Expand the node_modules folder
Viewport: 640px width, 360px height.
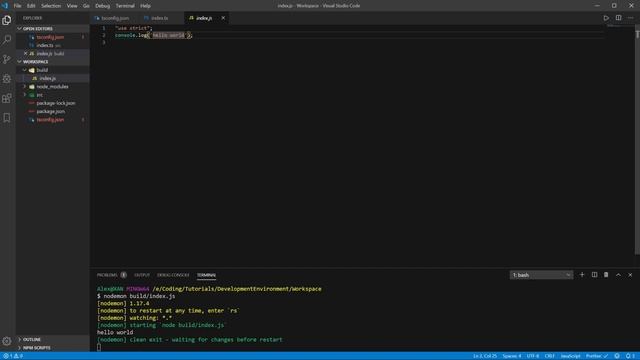[24, 87]
